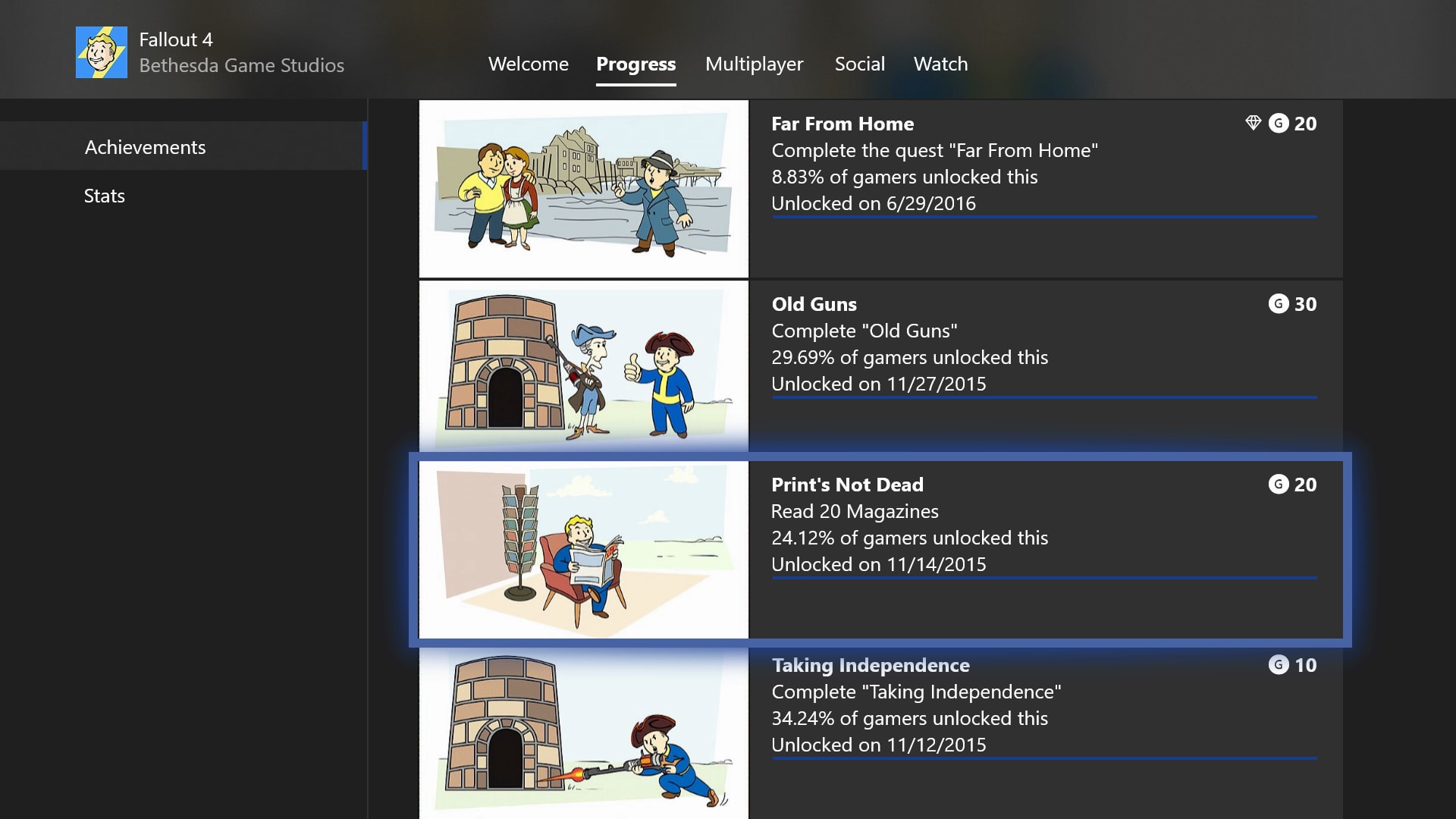Click the Taking Independence title
1456x819 pixels.
tap(871, 665)
